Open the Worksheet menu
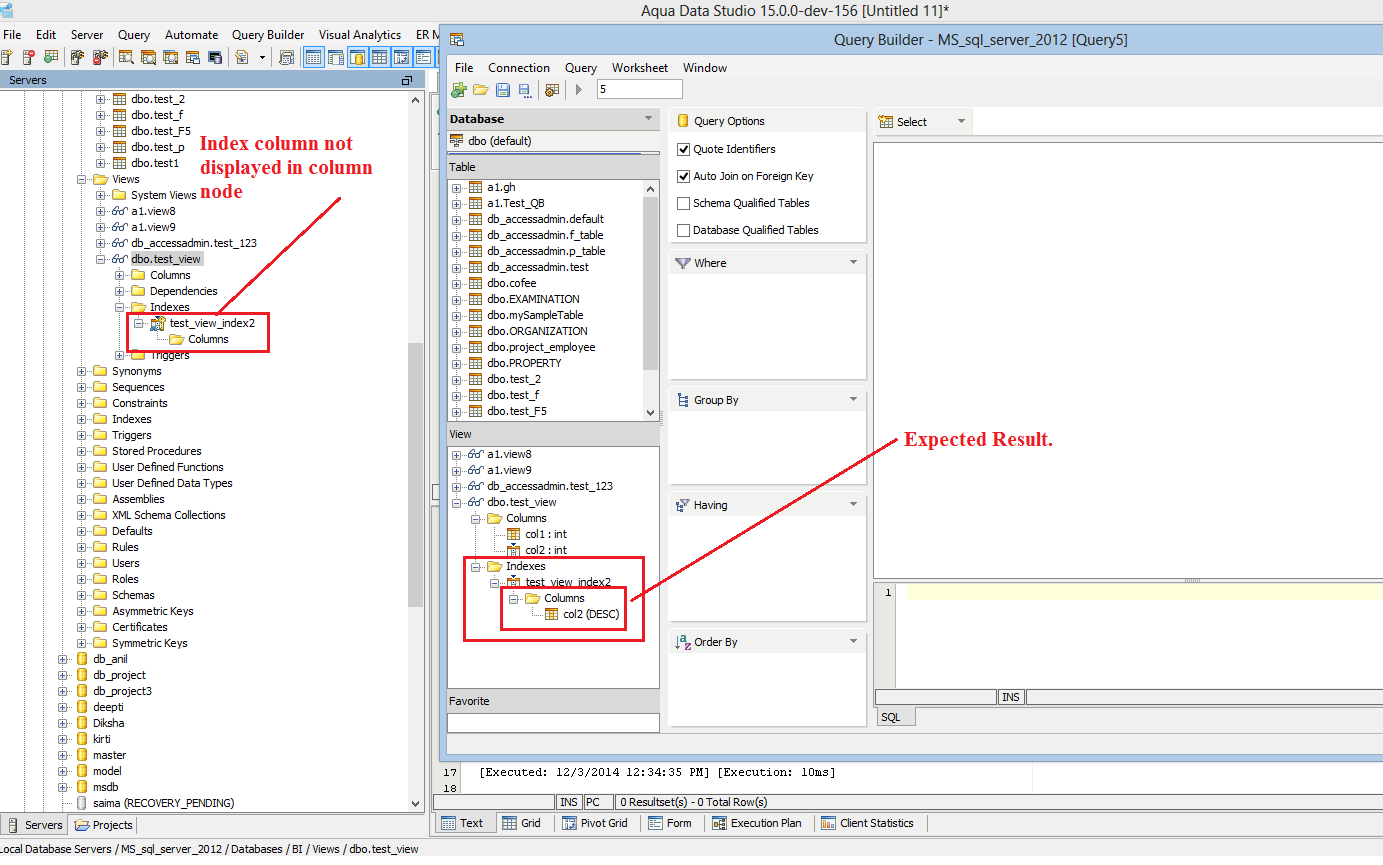Screen dimensions: 1383x865 pyautogui.click(x=640, y=68)
